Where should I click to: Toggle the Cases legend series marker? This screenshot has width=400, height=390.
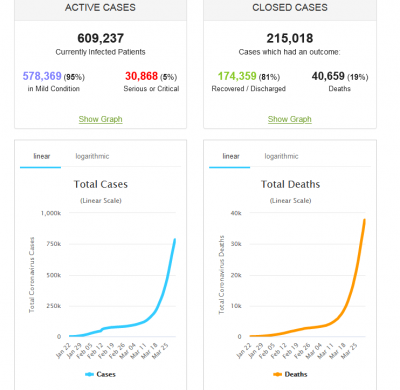pos(89,374)
